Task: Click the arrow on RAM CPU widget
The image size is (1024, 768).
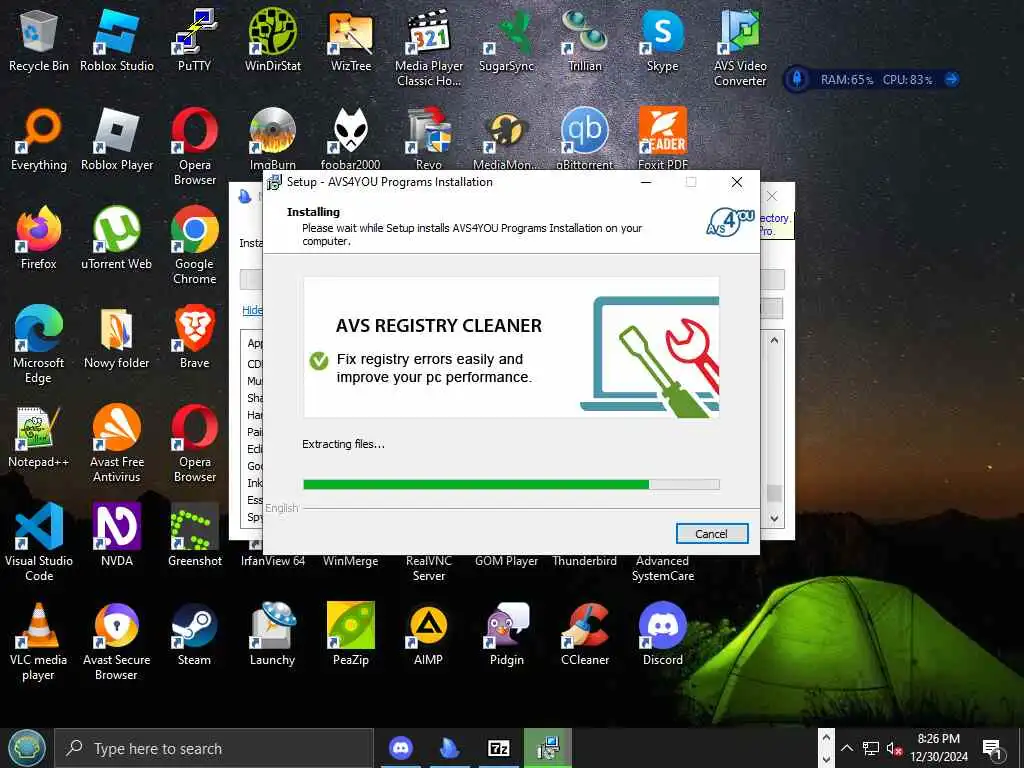Action: click(952, 80)
